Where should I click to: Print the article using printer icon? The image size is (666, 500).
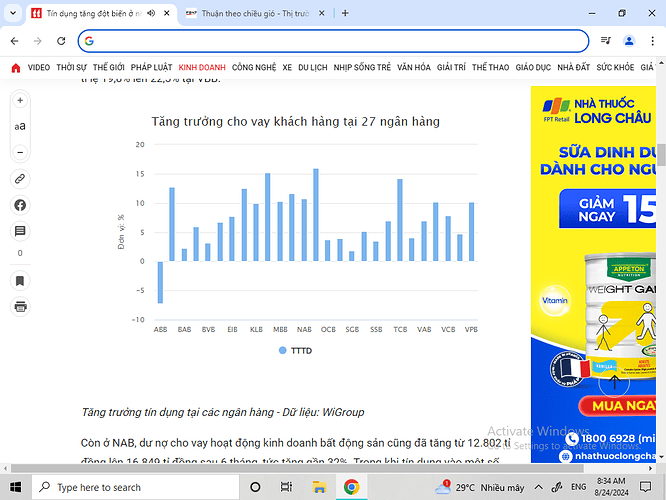click(x=20, y=306)
